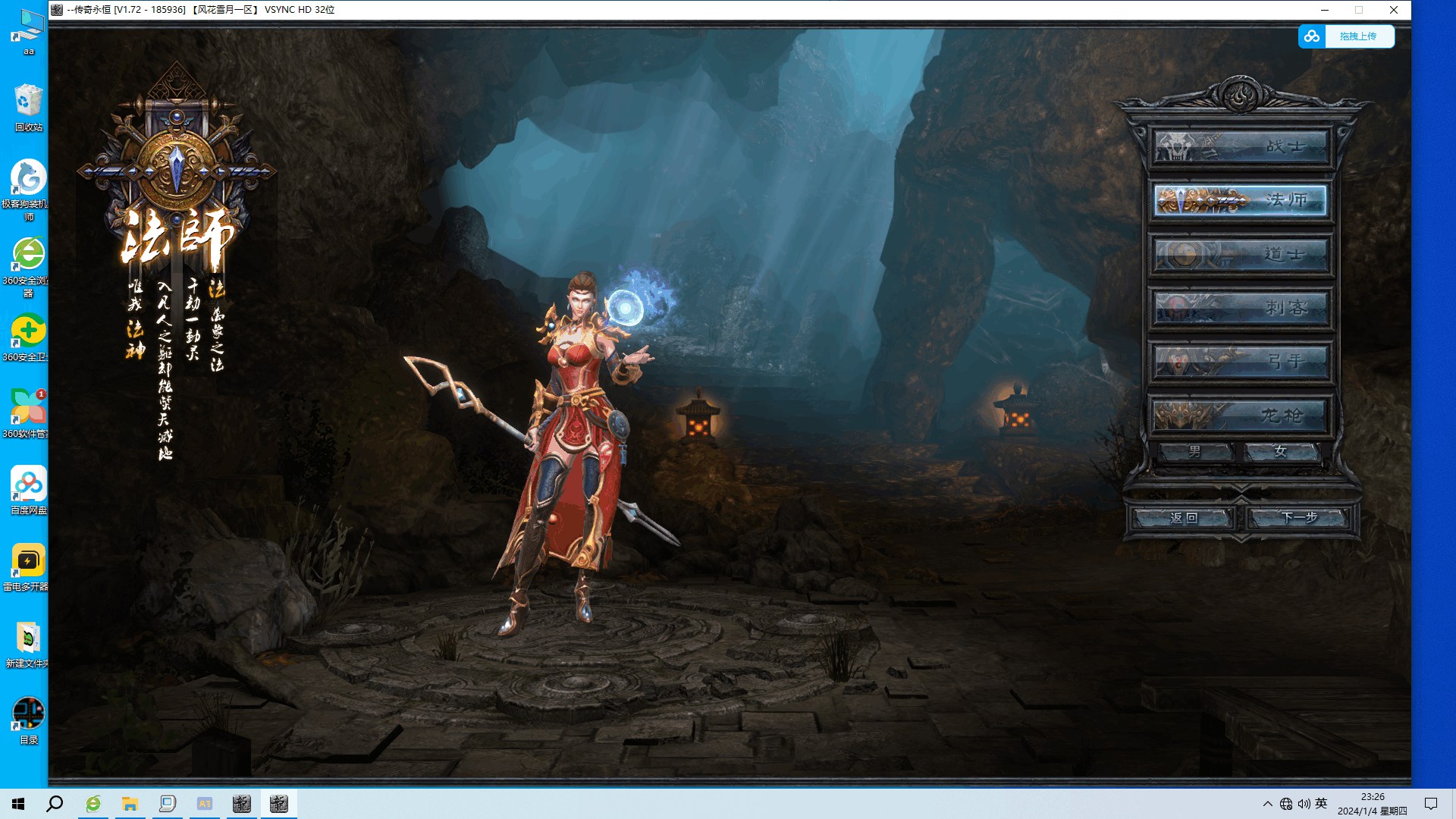Select the 目录 desktop shortcut
1456x819 pixels.
tap(29, 720)
